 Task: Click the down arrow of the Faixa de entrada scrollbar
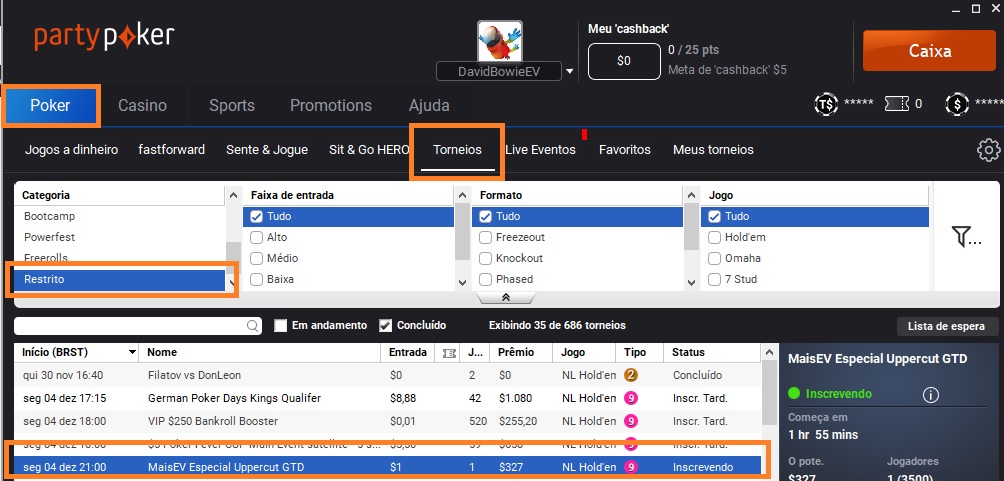pyautogui.click(x=462, y=282)
